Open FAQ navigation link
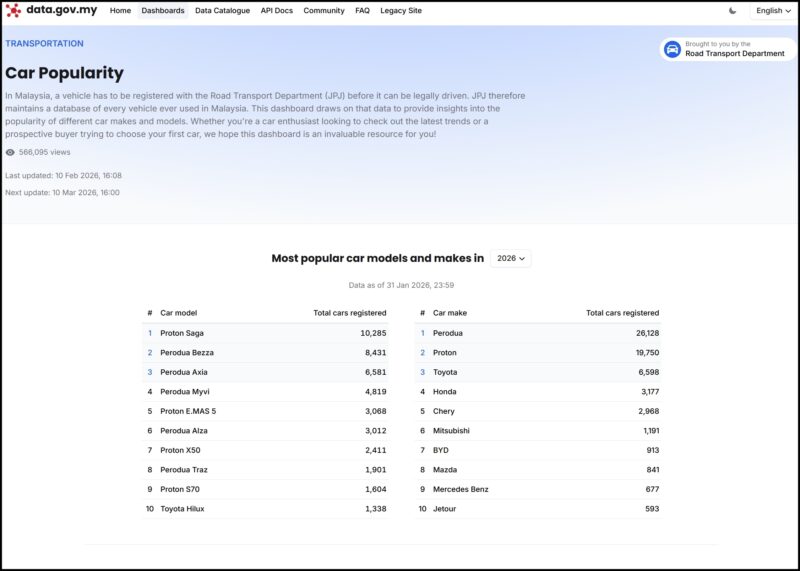The width and height of the screenshot is (800, 571). click(362, 11)
